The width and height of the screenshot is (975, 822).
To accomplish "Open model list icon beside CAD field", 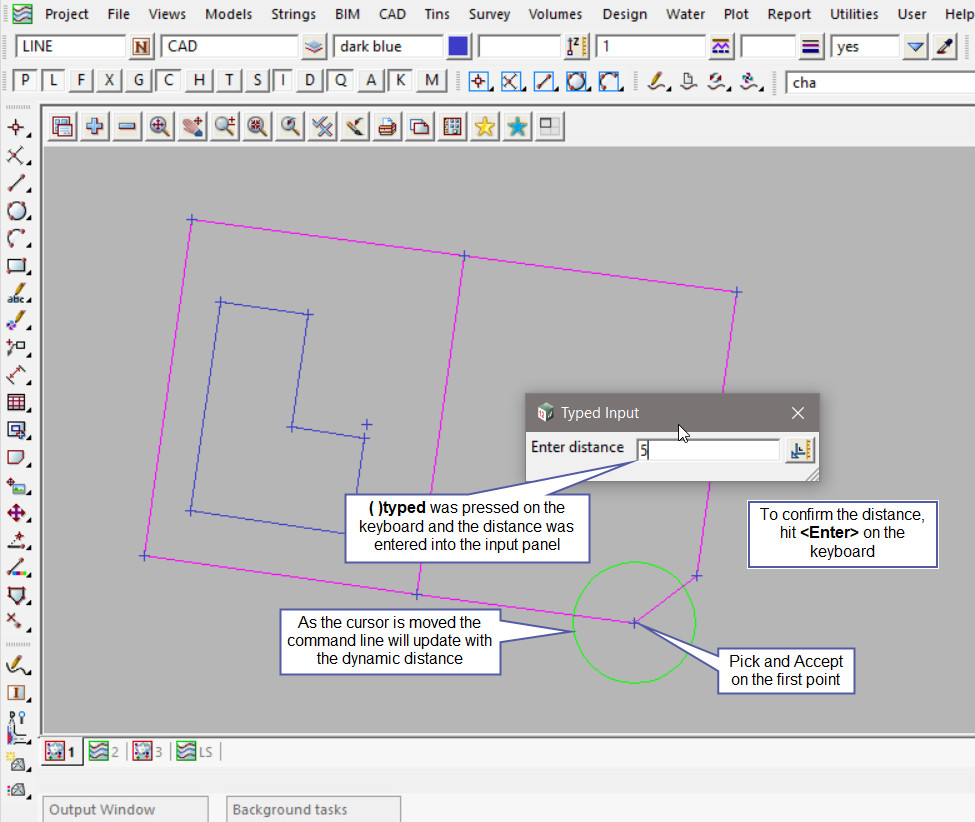I will pos(315,47).
